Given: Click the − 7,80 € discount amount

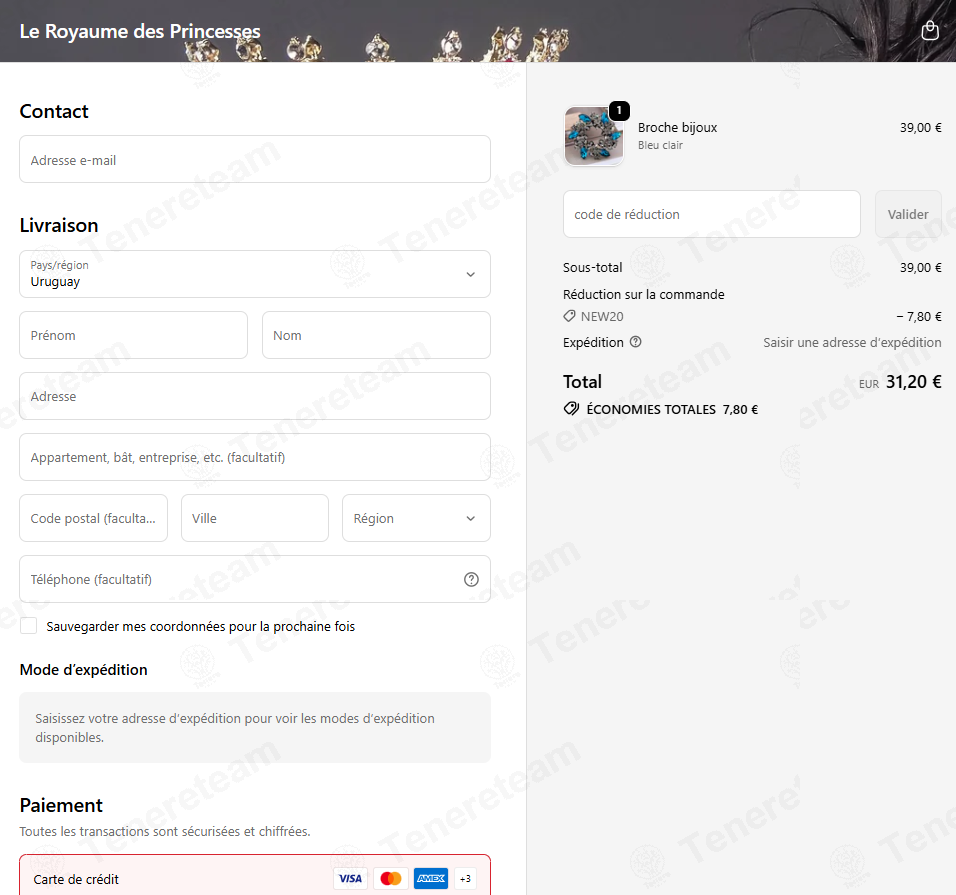Looking at the screenshot, I should (x=918, y=316).
